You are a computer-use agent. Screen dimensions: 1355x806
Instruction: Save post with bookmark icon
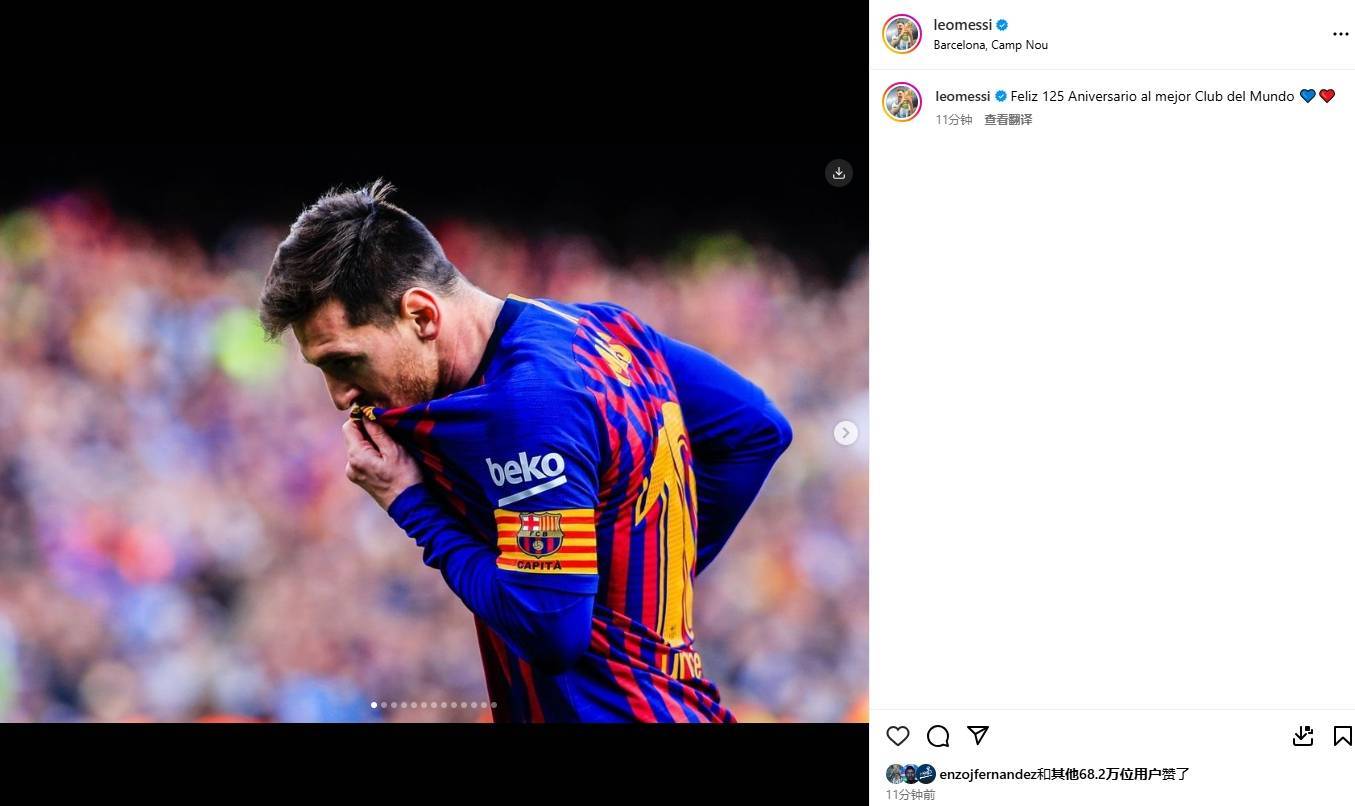point(1343,736)
